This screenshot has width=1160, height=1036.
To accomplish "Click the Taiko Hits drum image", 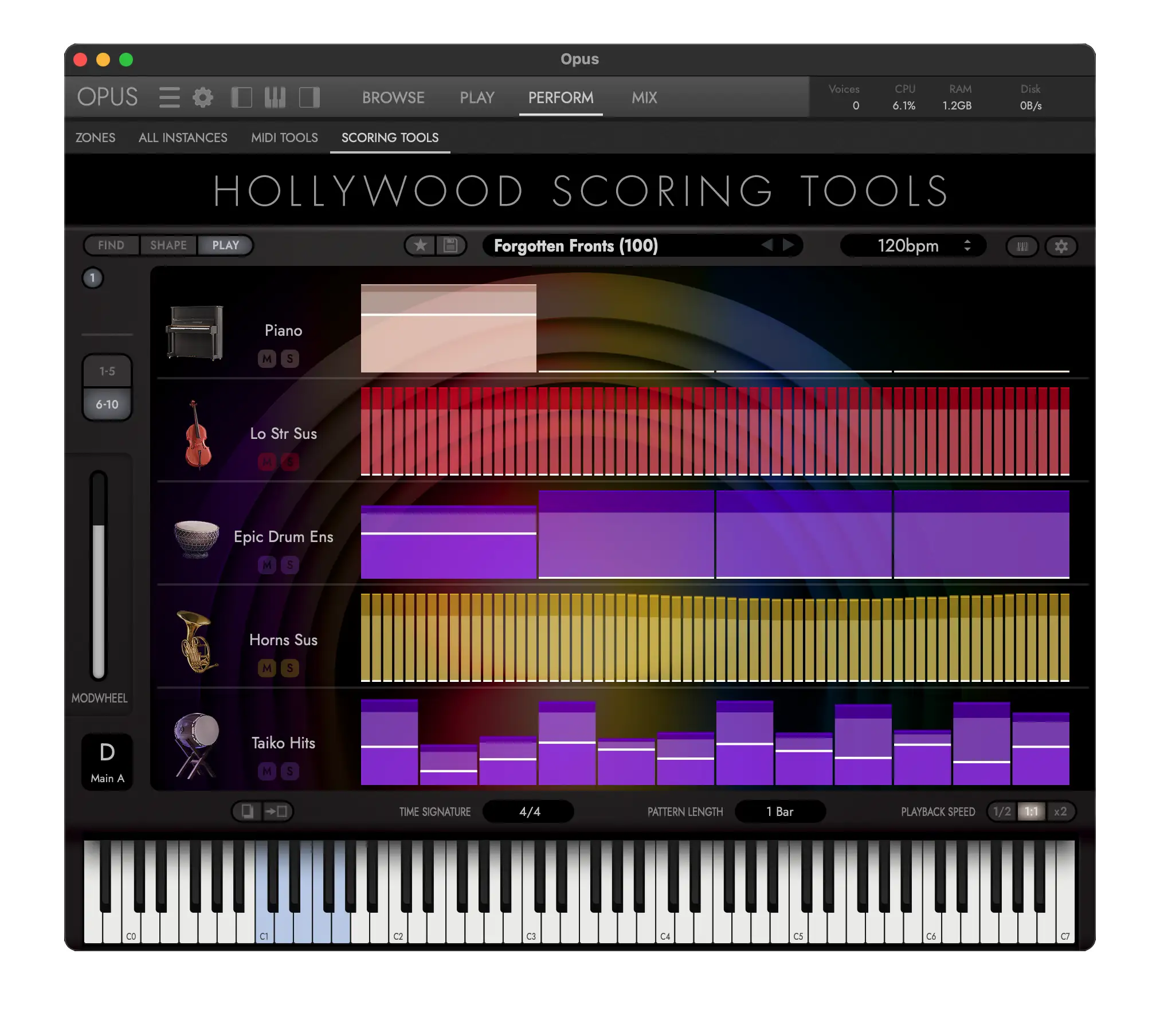I will [197, 745].
